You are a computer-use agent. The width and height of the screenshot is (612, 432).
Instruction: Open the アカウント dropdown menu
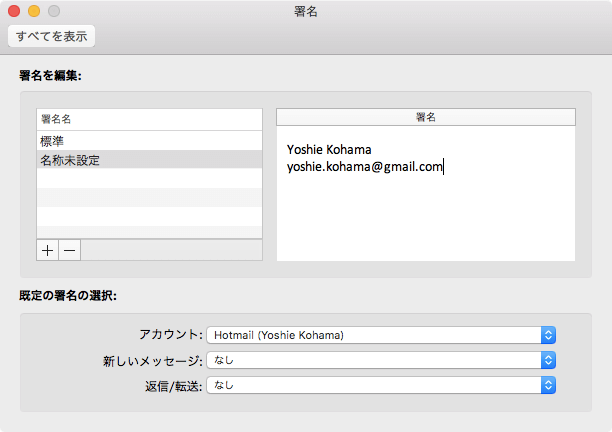click(380, 335)
